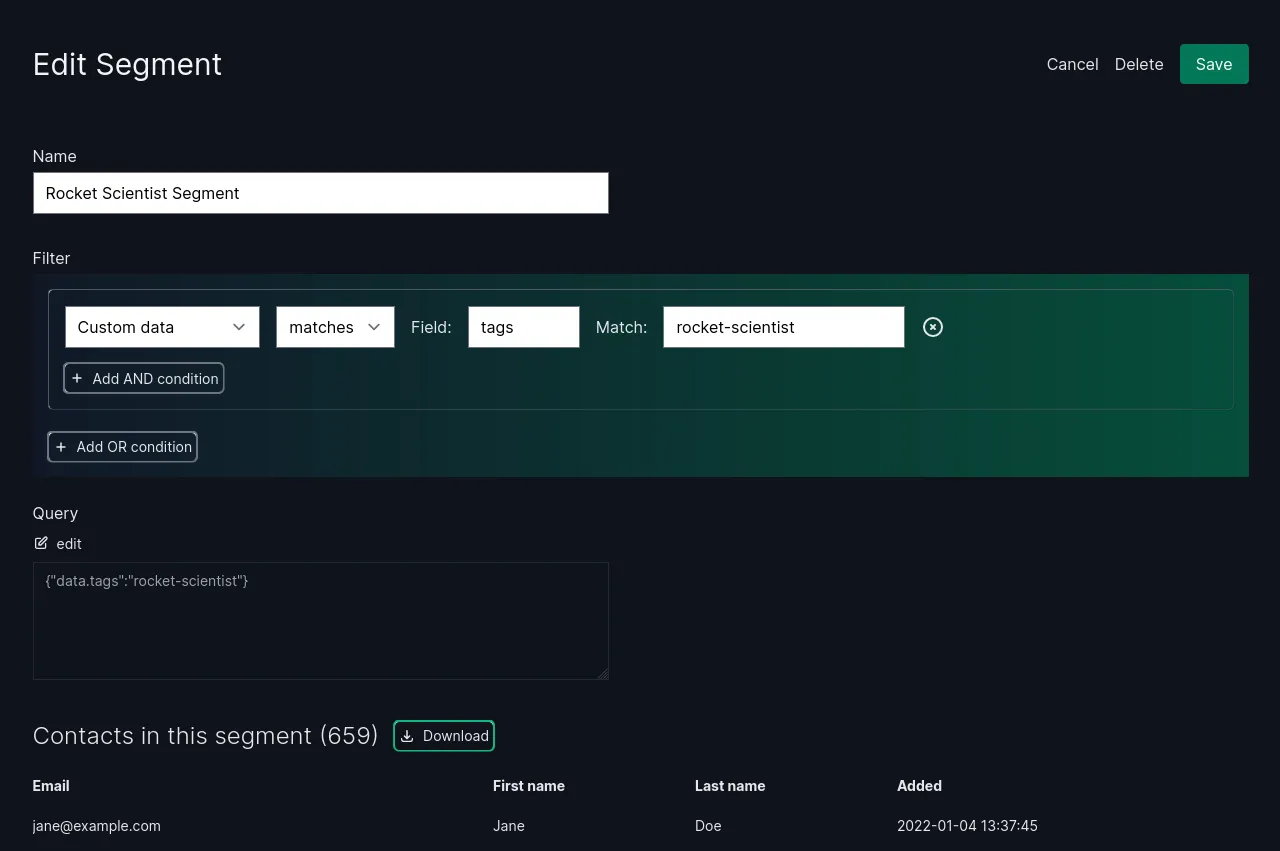Click inside the Query JSON text area

coord(320,620)
